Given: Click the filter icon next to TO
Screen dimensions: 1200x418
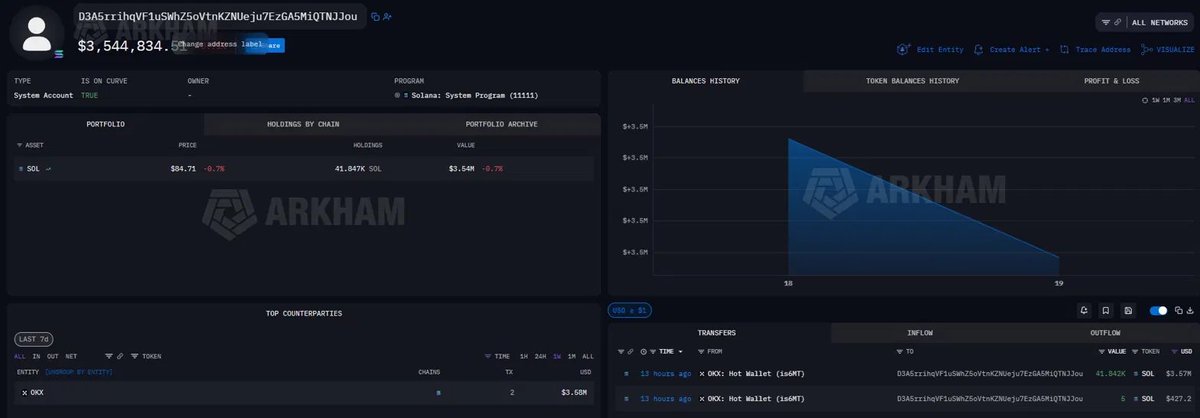Looking at the screenshot, I should [899, 352].
